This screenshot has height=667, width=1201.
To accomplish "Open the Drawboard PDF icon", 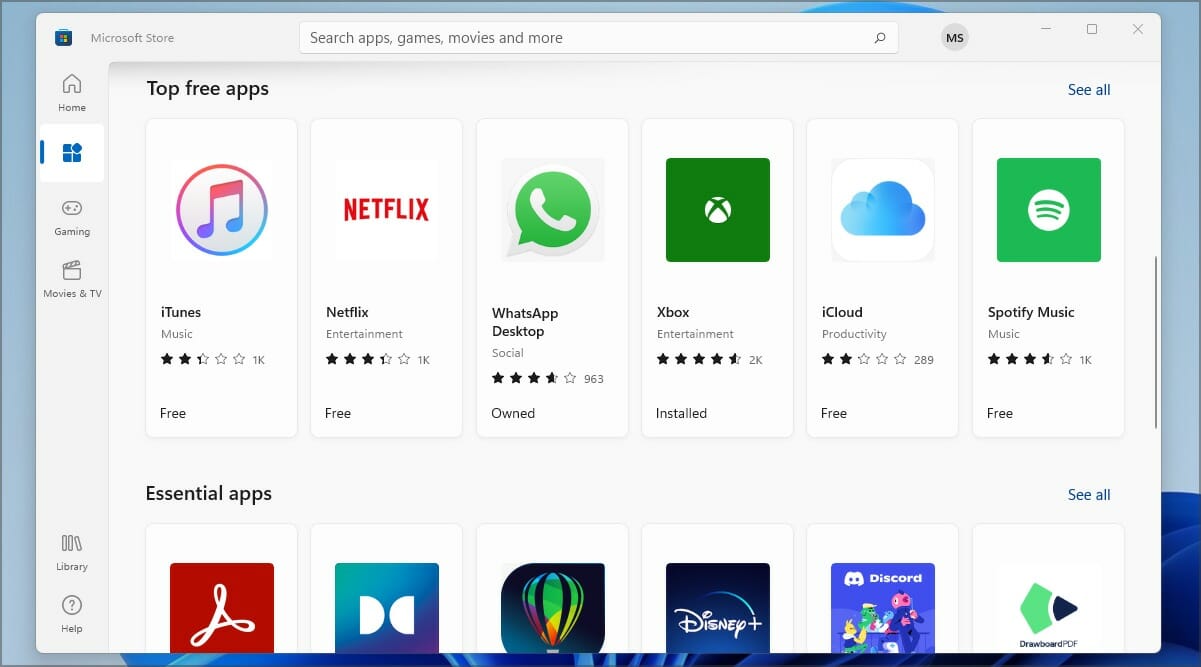I will [x=1048, y=608].
